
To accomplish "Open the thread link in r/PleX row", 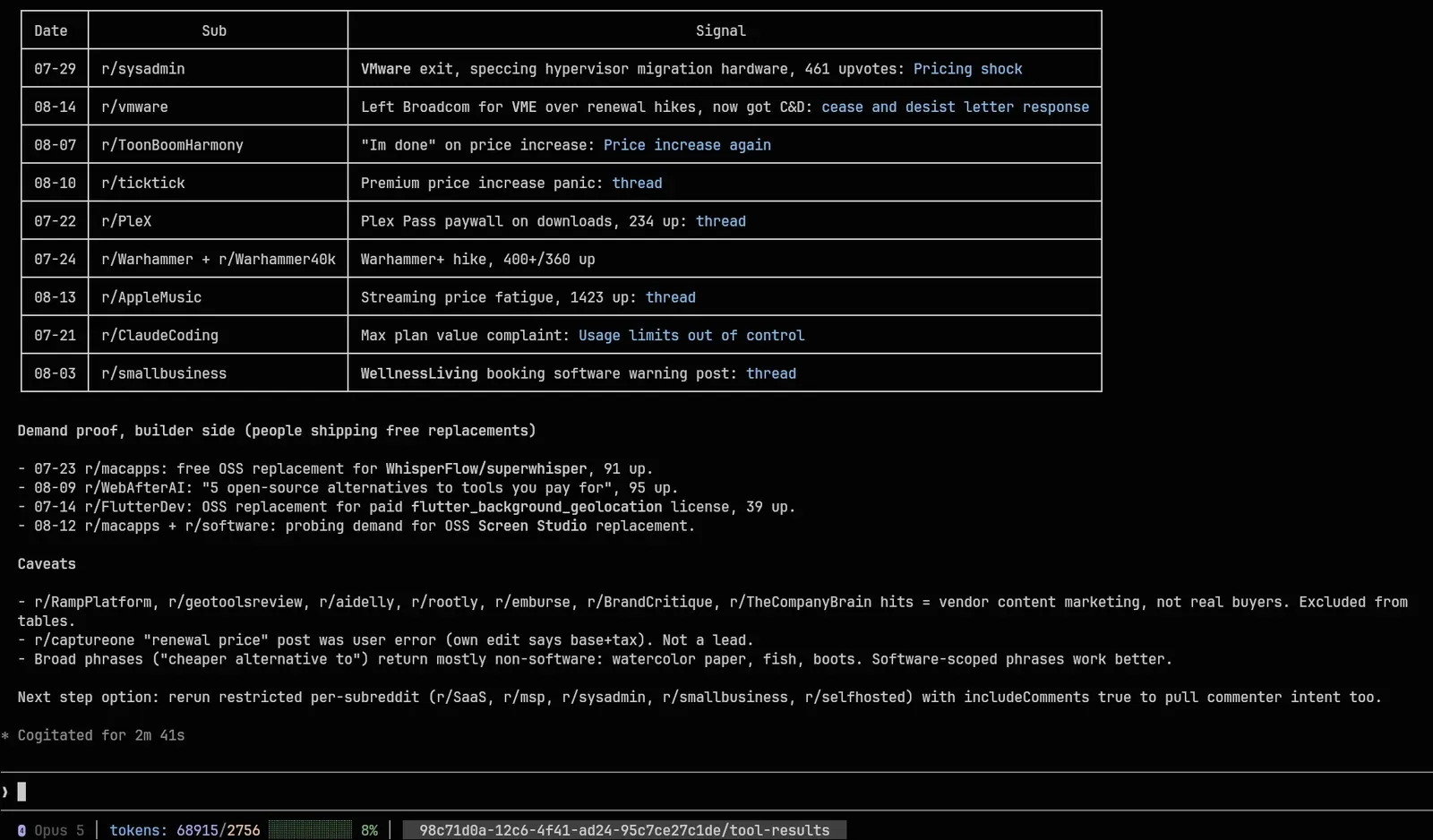I will [x=721, y=221].
